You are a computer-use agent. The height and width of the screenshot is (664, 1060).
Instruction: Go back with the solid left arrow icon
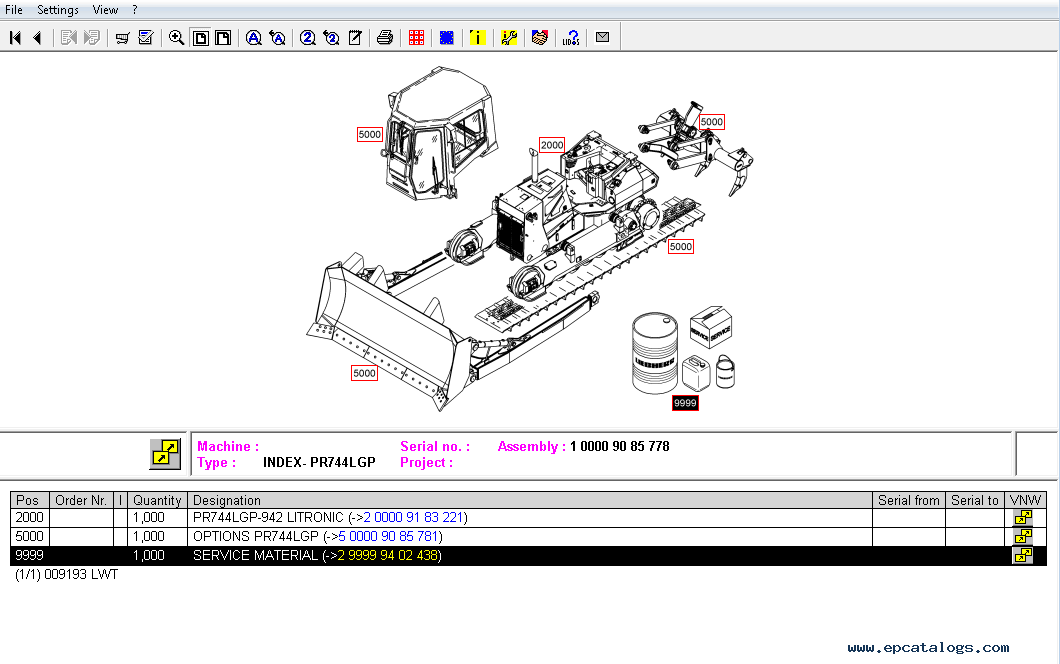38,38
